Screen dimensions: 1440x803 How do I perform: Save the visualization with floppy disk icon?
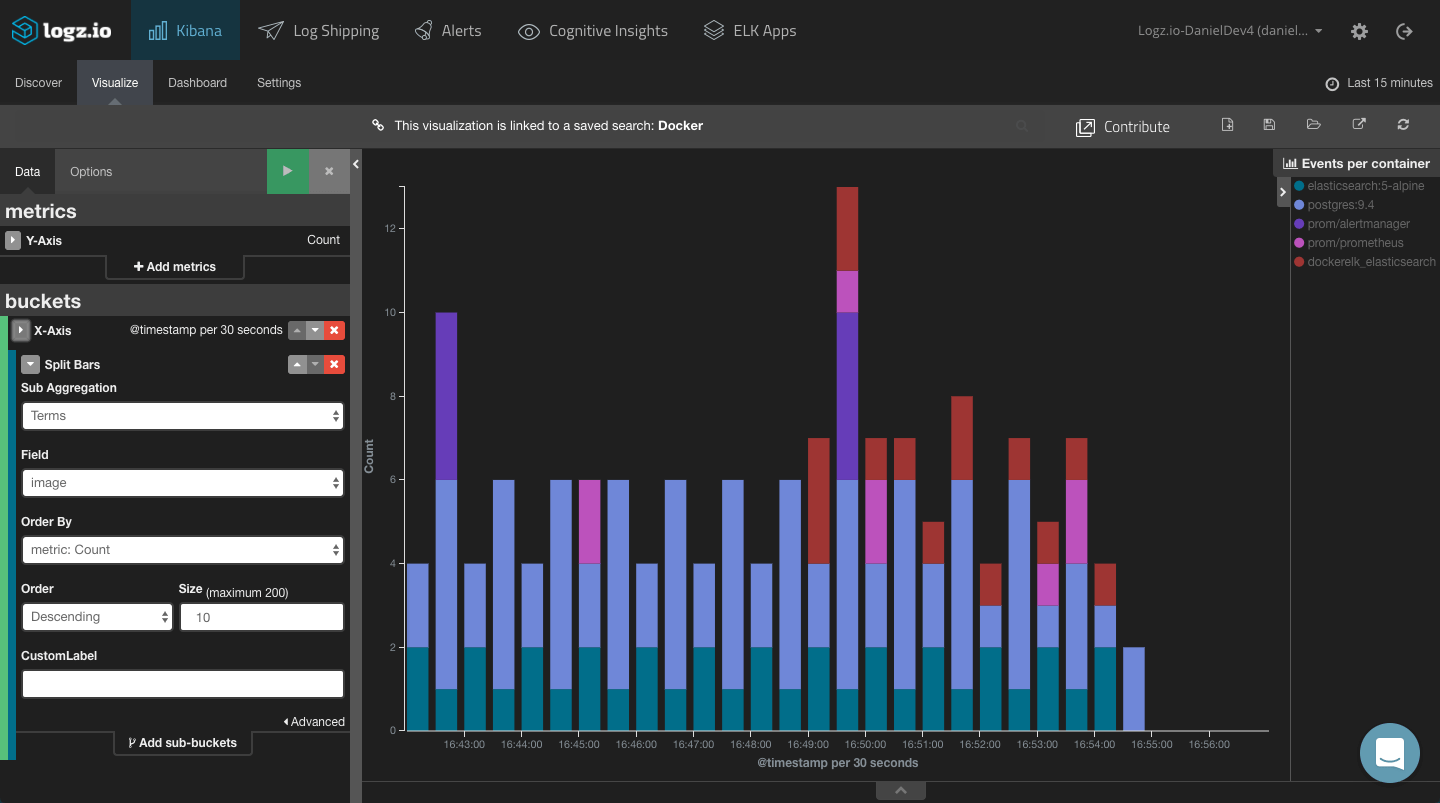pos(1269,125)
